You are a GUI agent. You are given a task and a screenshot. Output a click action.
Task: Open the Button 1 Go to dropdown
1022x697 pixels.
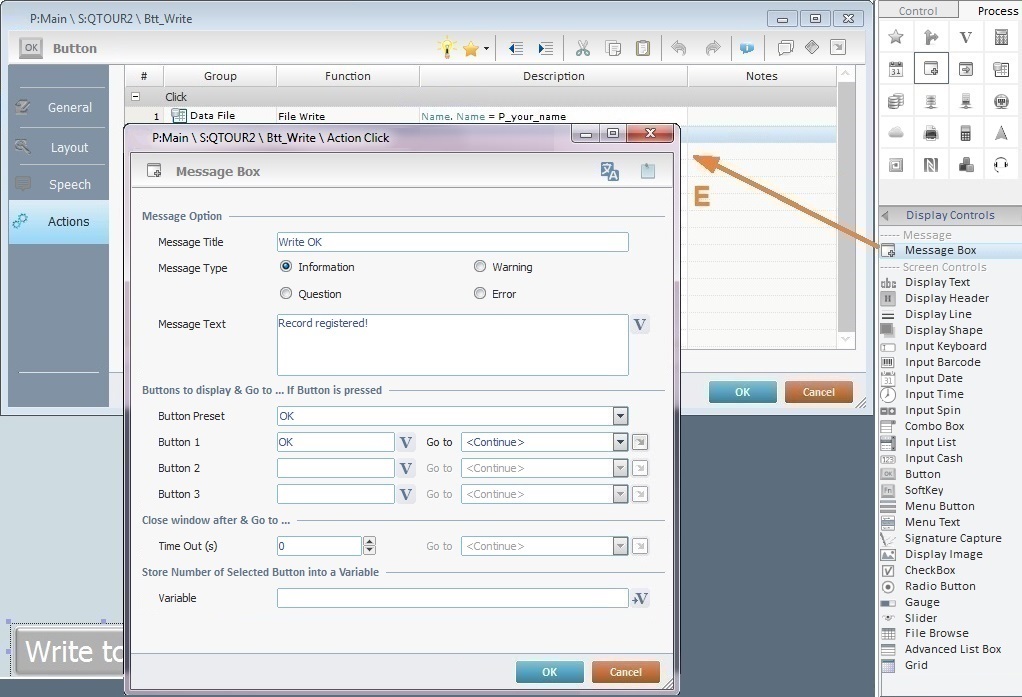(620, 442)
